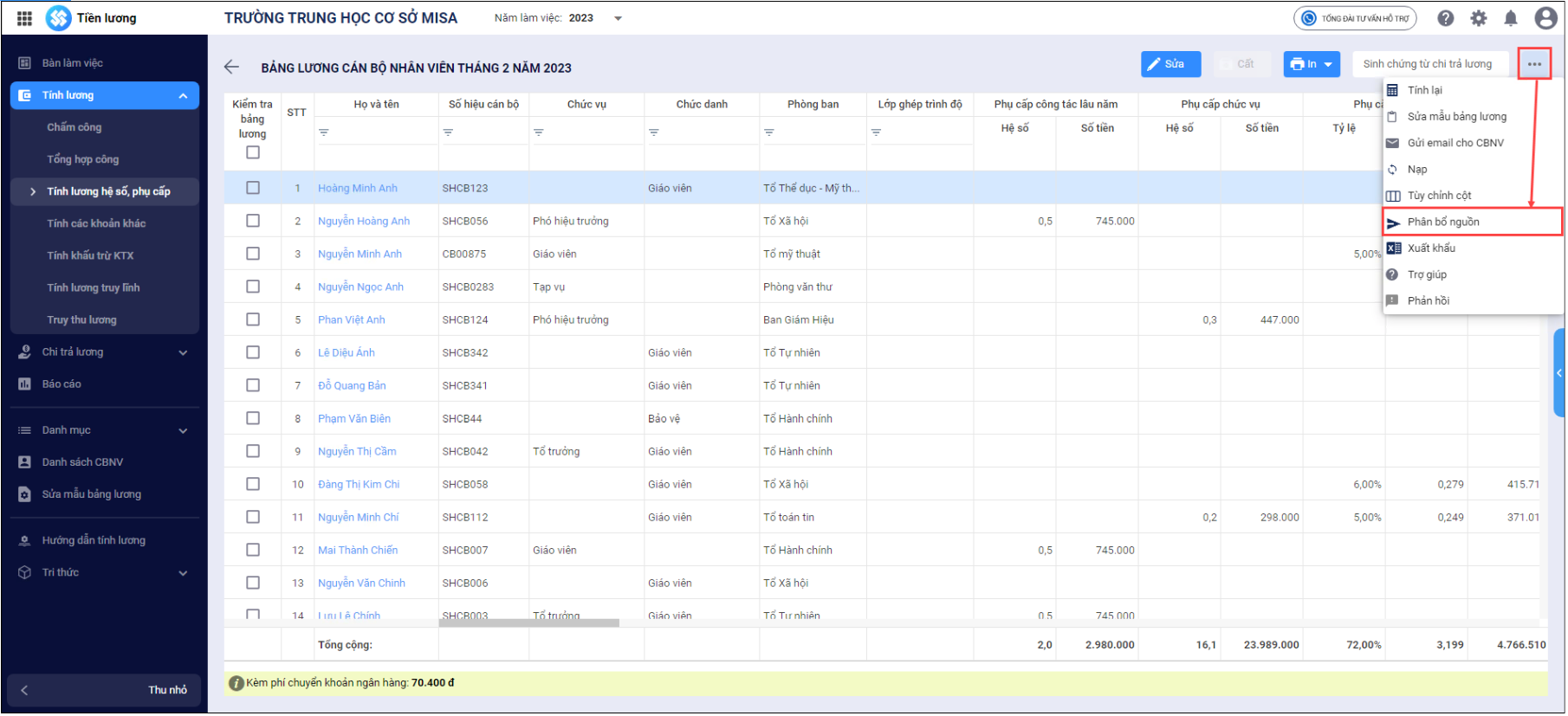Click the Tính lại calculator icon
Image resolution: width=1568 pixels, height=716 pixels.
point(1393,90)
